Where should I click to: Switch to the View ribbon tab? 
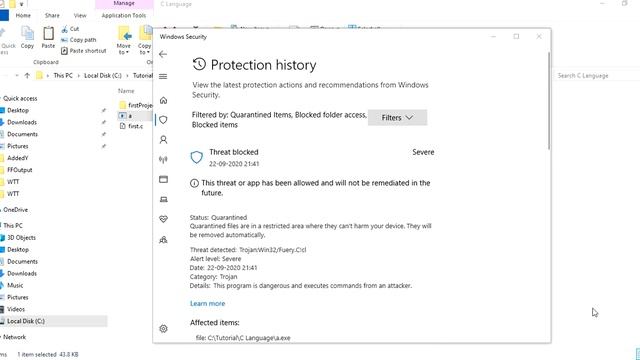pyautogui.click(x=80, y=16)
